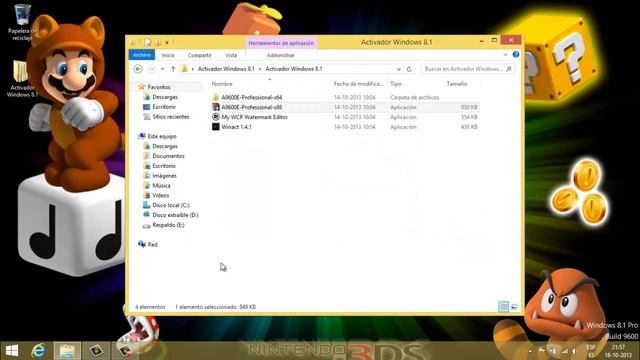Open Vídeos in navigation pane
This screenshot has height=360, width=640.
160,195
